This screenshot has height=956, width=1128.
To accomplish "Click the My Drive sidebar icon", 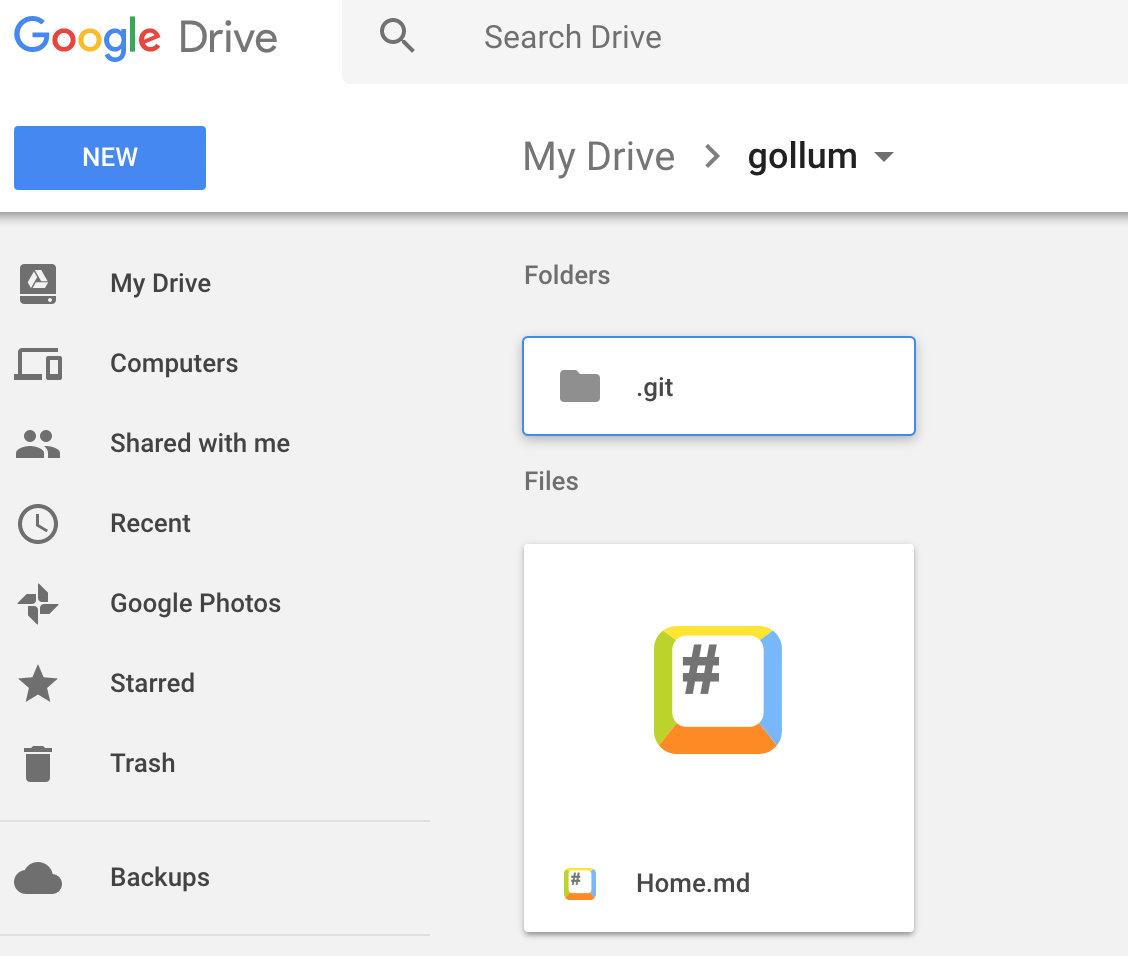I will click(x=38, y=283).
